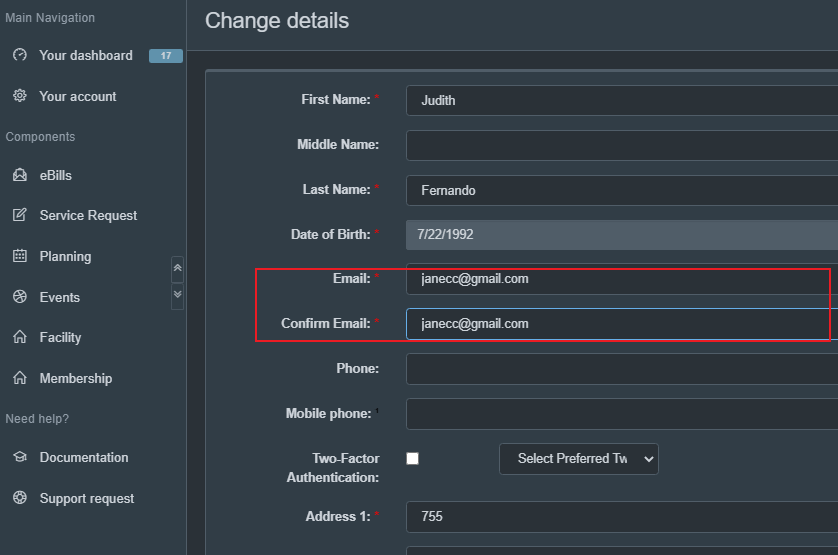
Task: Click the Facility house icon
Action: [x=19, y=337]
